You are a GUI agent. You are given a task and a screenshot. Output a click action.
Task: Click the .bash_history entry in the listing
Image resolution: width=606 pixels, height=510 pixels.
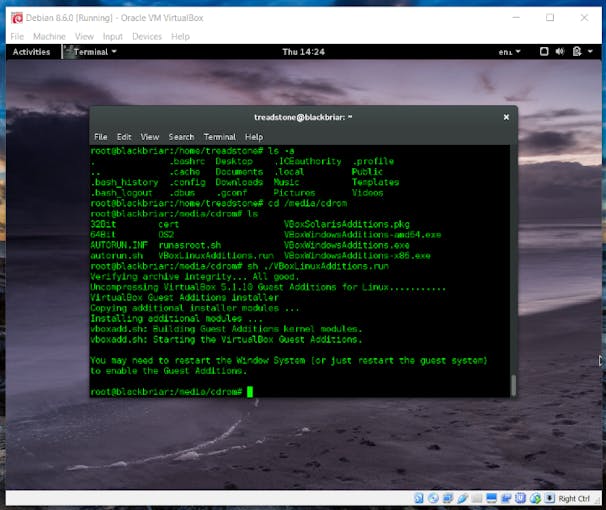124,182
